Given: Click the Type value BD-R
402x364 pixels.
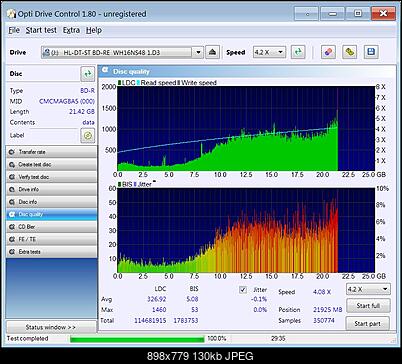Looking at the screenshot, I should [87, 91].
